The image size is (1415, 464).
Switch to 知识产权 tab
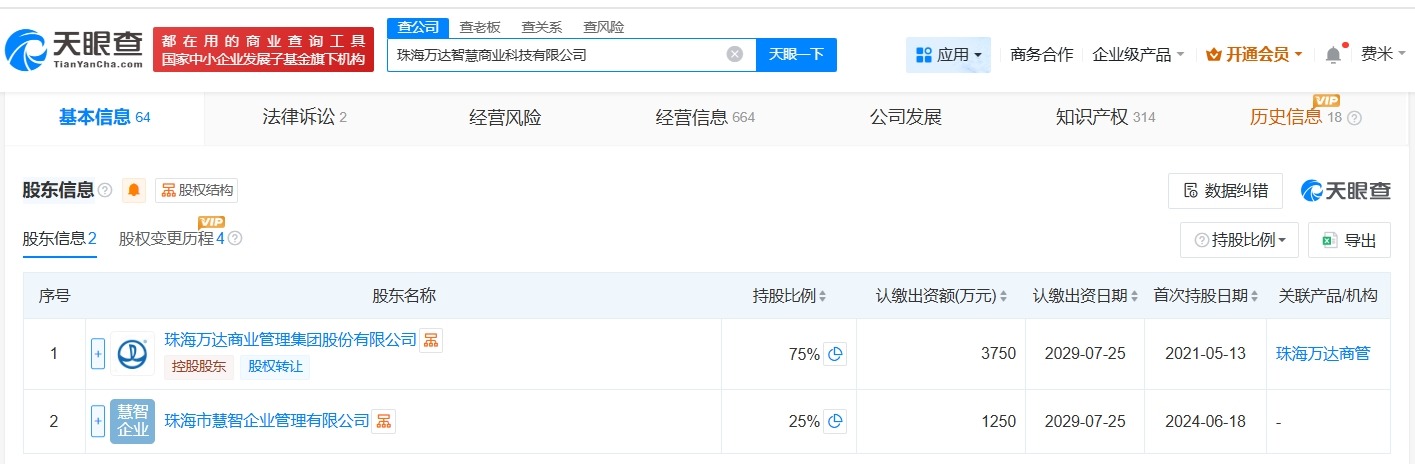point(1105,118)
